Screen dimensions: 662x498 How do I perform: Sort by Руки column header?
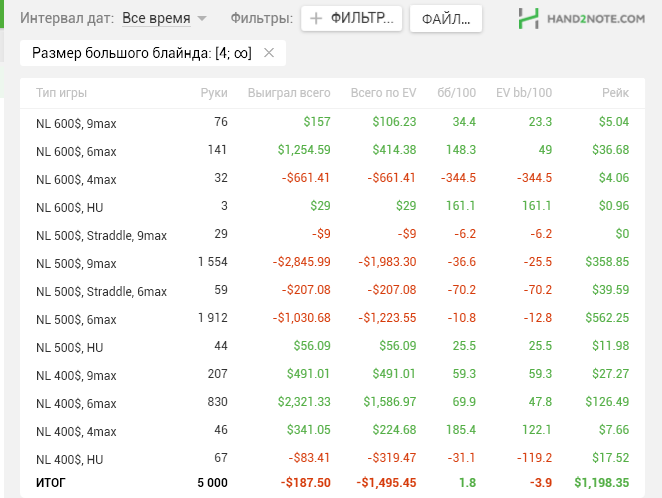[x=214, y=93]
